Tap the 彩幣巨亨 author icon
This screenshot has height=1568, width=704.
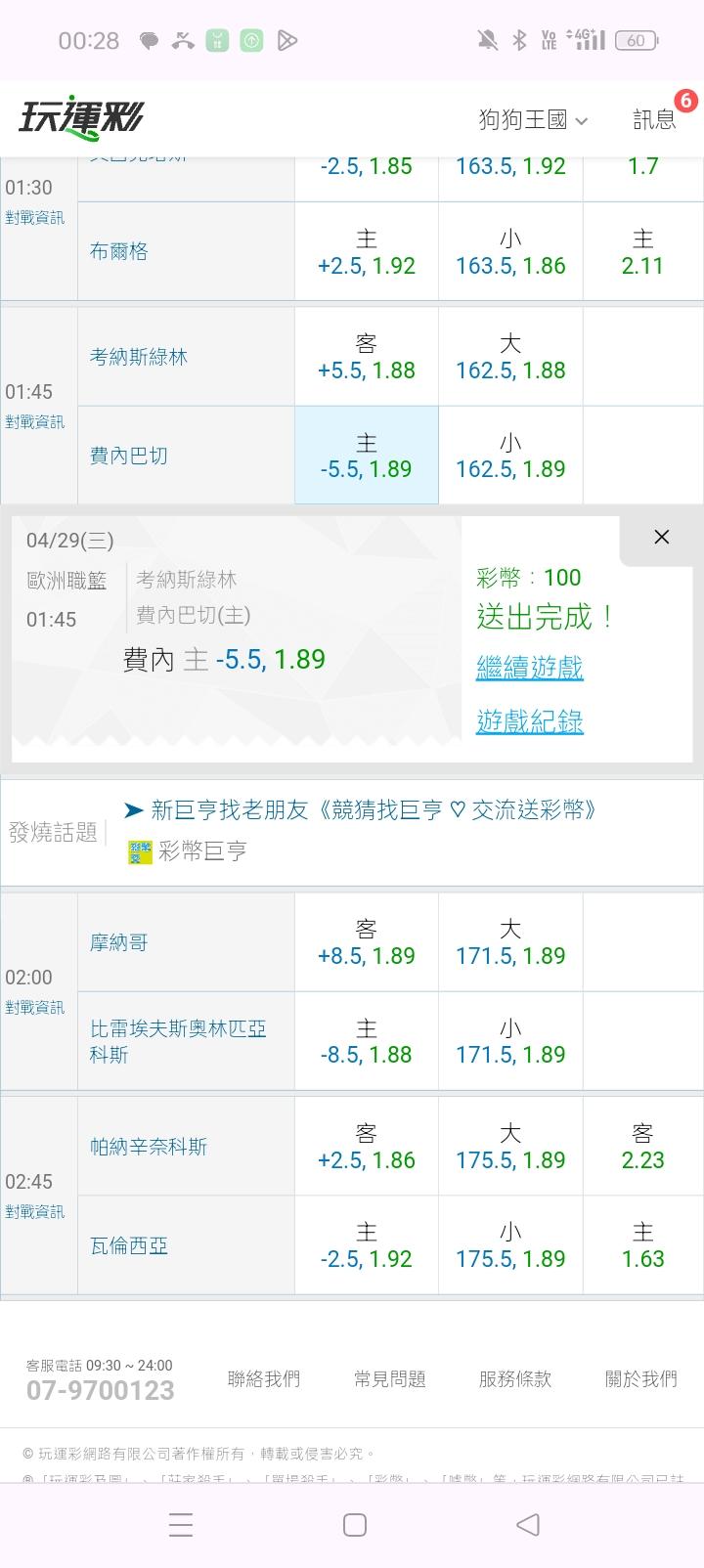tap(140, 852)
